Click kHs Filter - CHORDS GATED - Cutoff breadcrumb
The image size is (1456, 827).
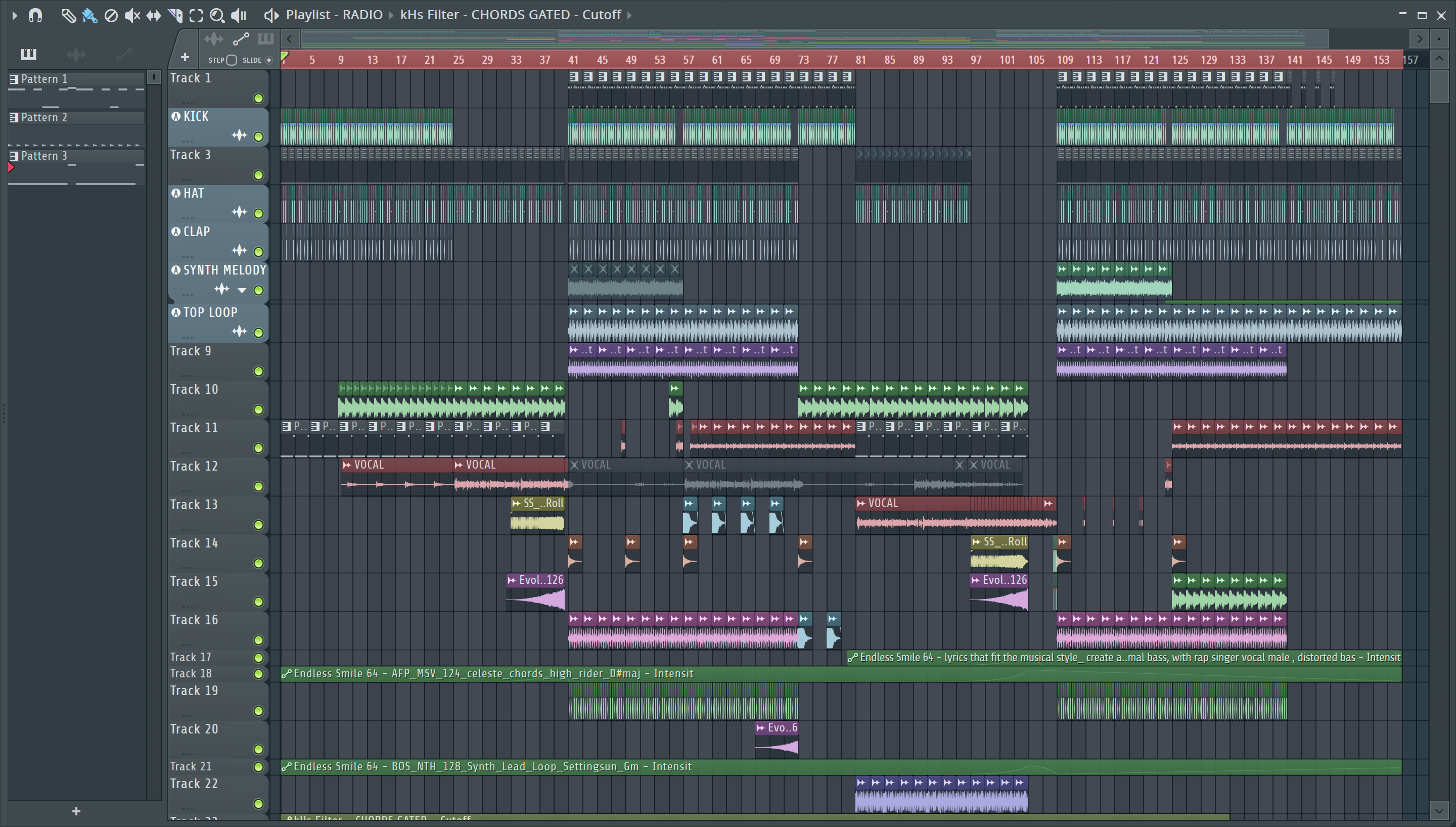click(511, 15)
